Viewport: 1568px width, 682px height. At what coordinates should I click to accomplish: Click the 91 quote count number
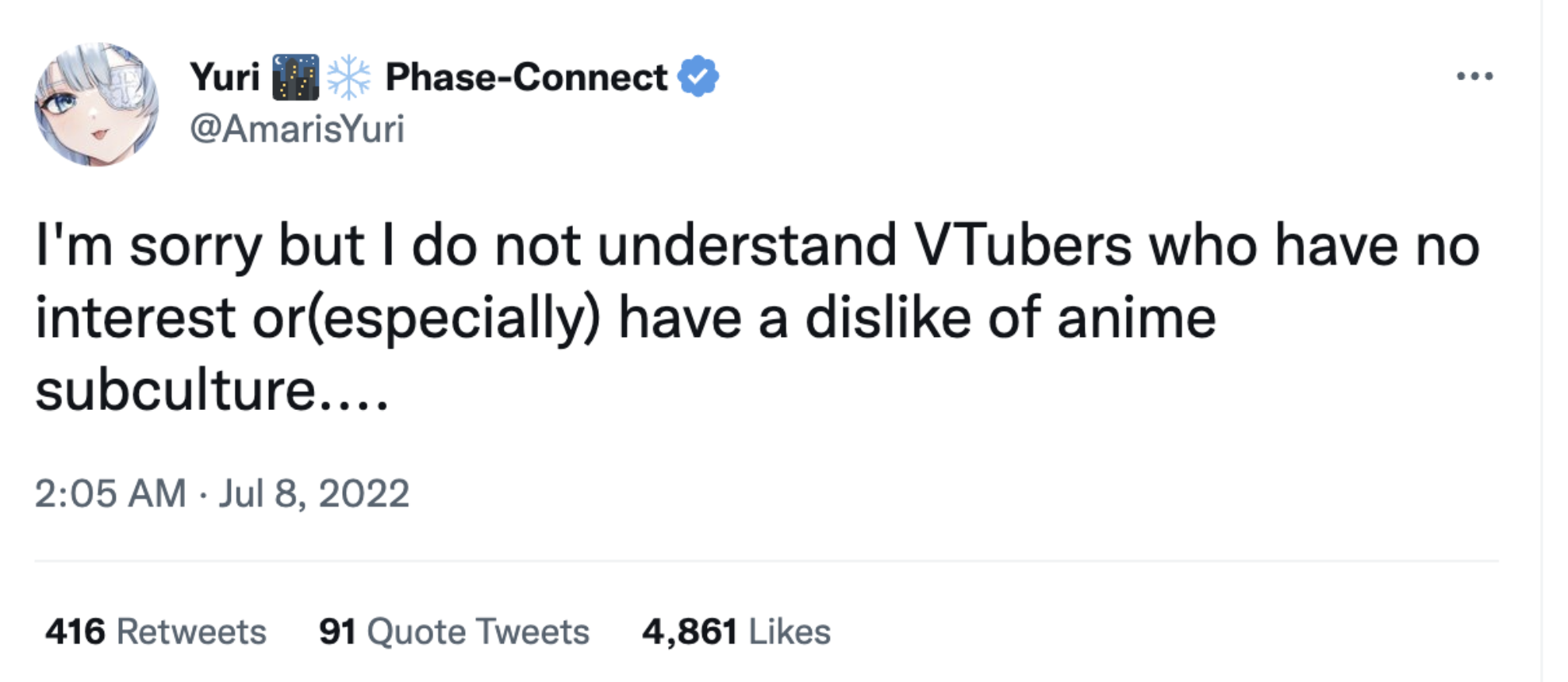[337, 632]
